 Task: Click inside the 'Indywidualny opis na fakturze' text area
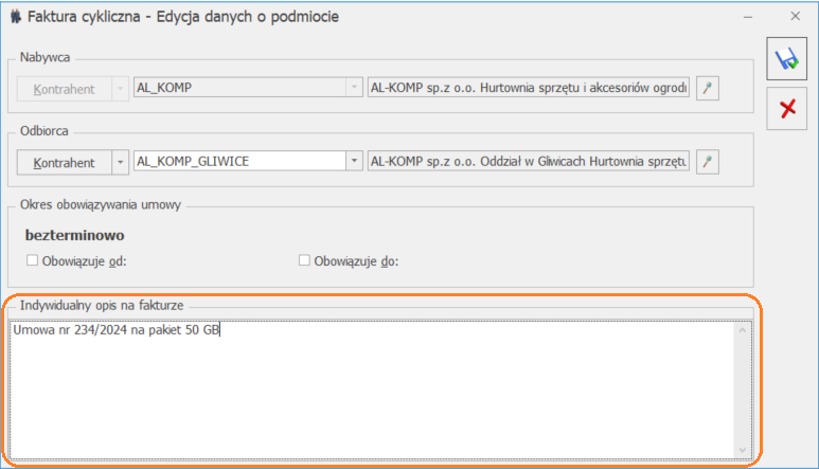coord(370,390)
